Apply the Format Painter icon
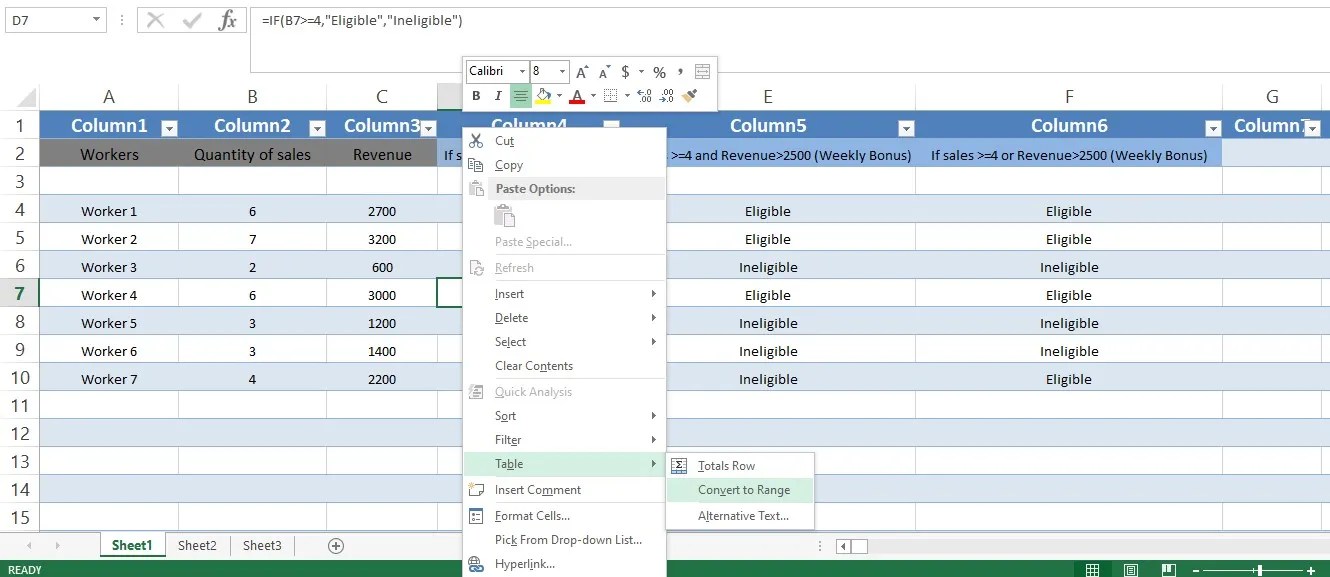Screen dimensions: 1330x577 [x=690, y=96]
